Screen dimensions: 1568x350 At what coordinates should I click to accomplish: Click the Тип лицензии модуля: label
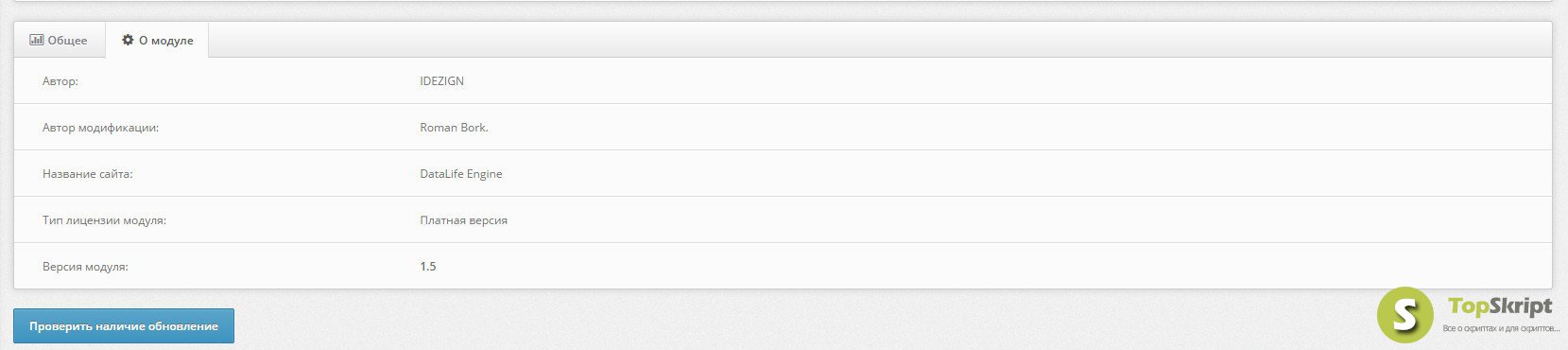[x=104, y=220]
